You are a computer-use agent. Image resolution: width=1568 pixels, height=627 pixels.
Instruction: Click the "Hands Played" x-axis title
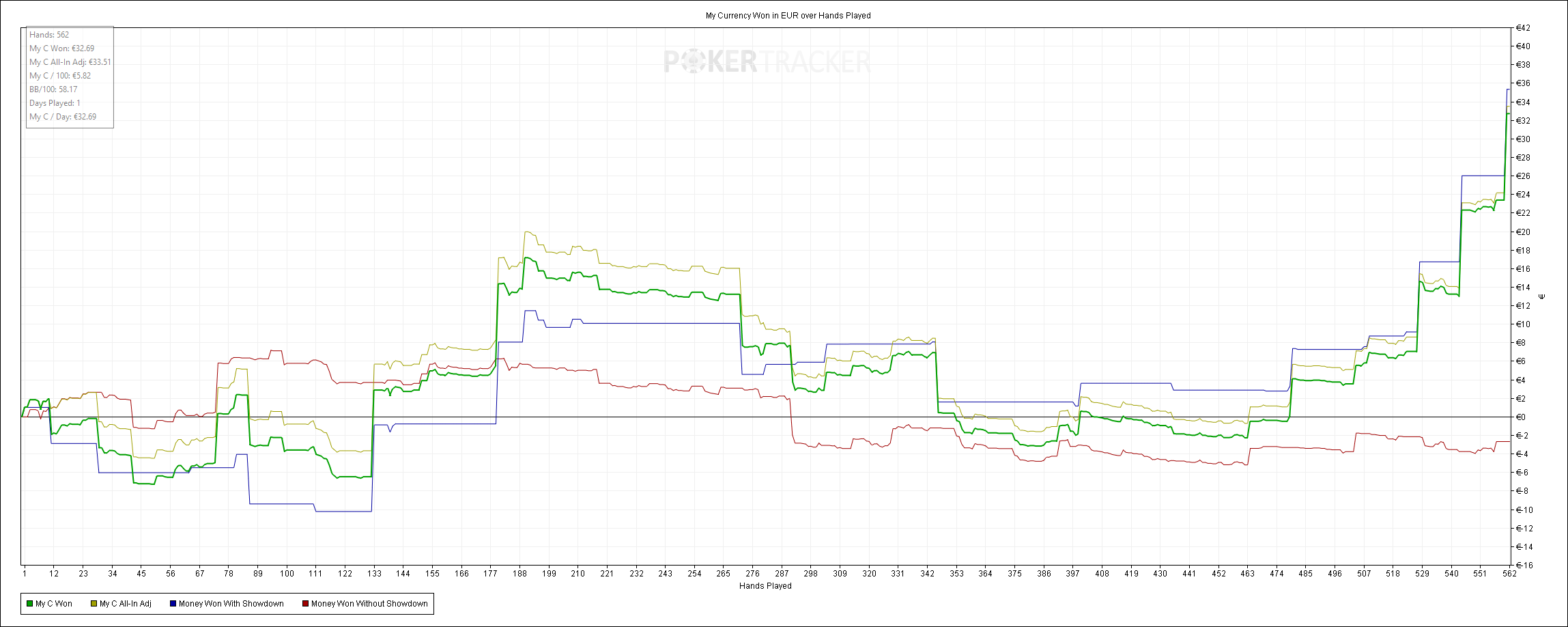coord(765,586)
